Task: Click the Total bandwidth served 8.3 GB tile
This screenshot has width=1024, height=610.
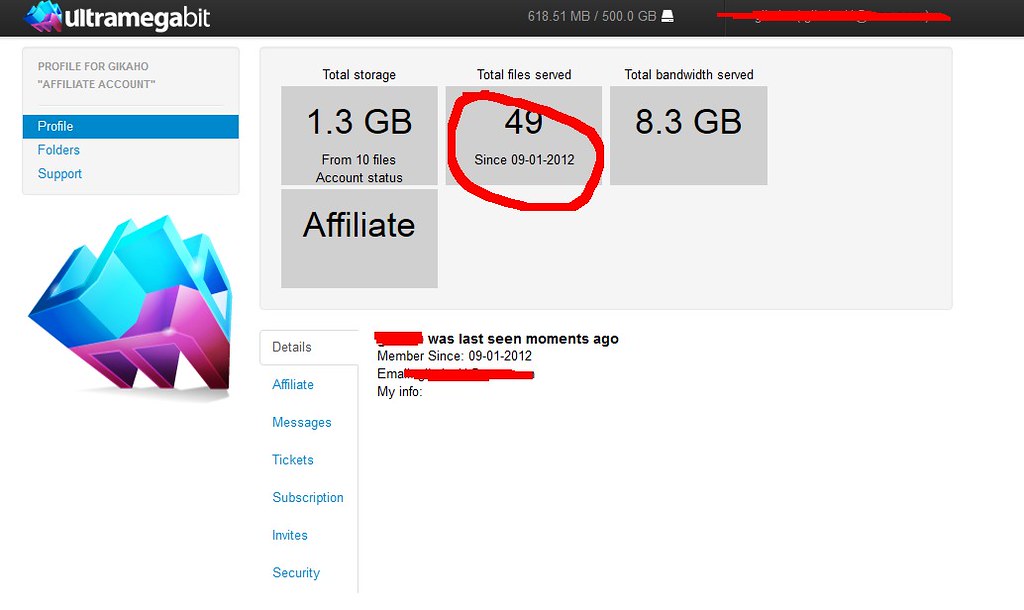Action: click(x=688, y=135)
